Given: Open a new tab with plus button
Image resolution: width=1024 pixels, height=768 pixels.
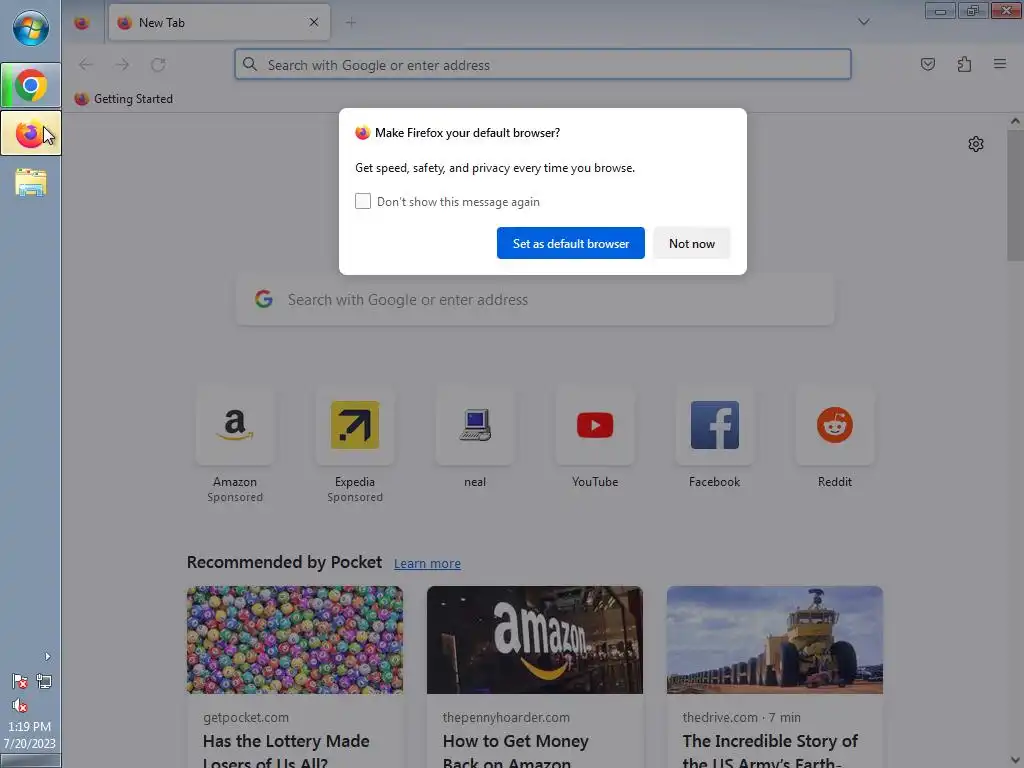Looking at the screenshot, I should (x=351, y=23).
